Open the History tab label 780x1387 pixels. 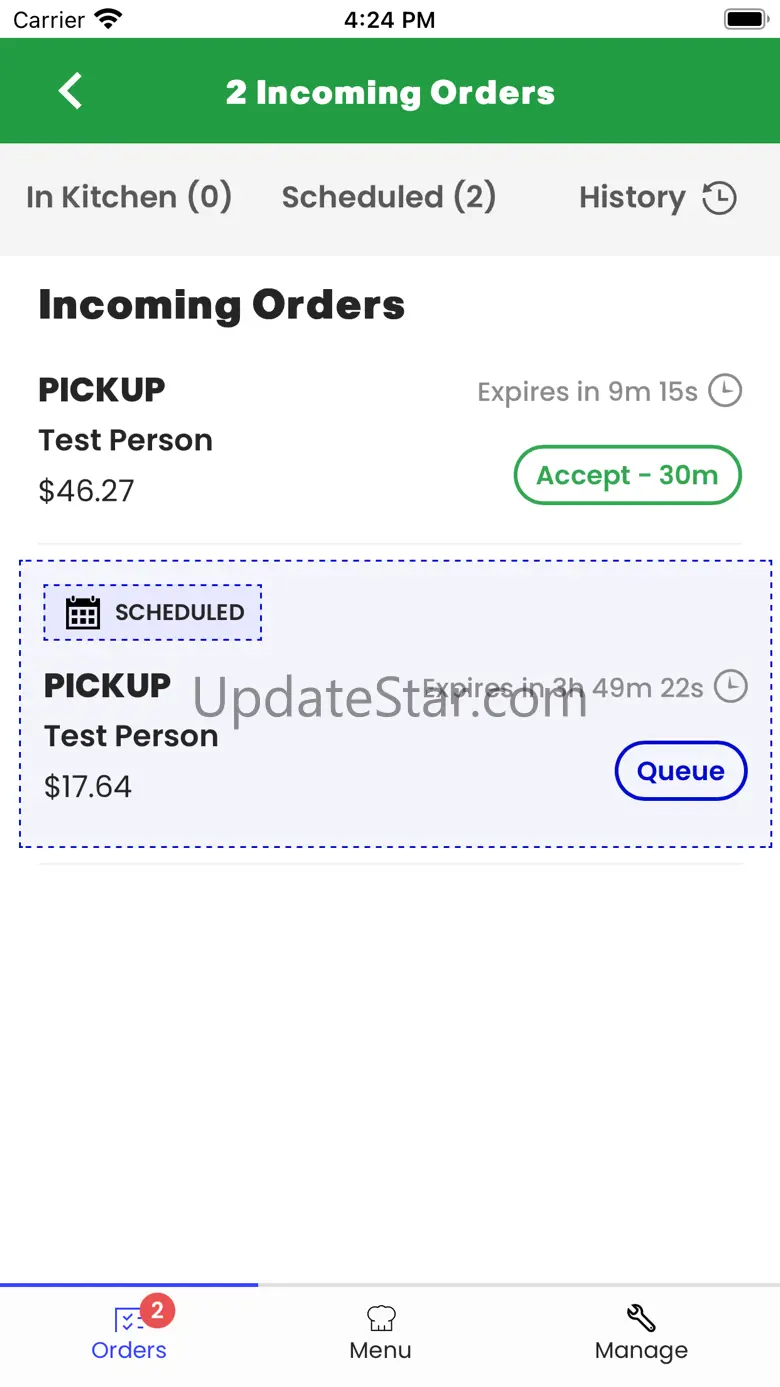click(x=632, y=198)
